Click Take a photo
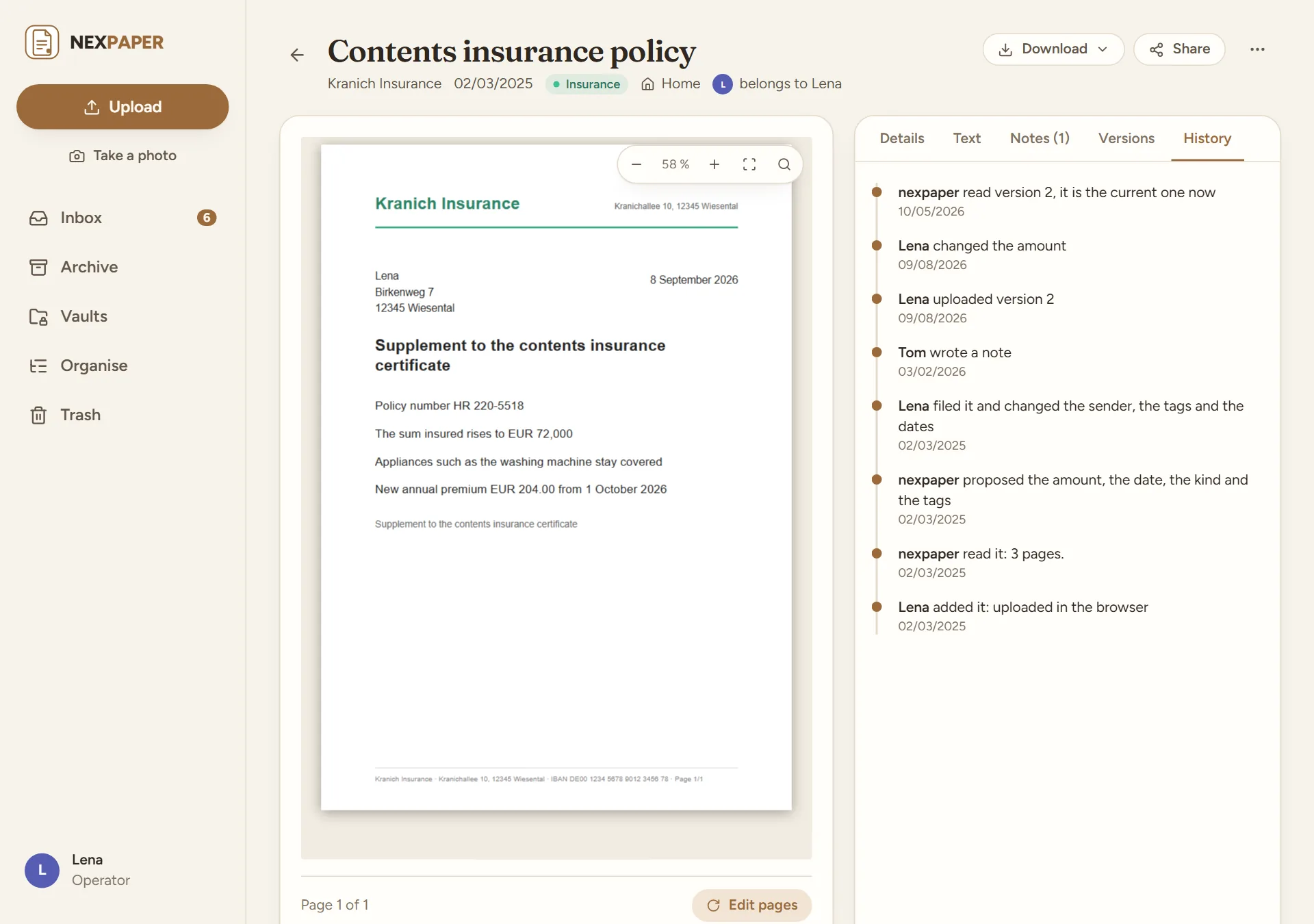1314x924 pixels. tap(123, 155)
